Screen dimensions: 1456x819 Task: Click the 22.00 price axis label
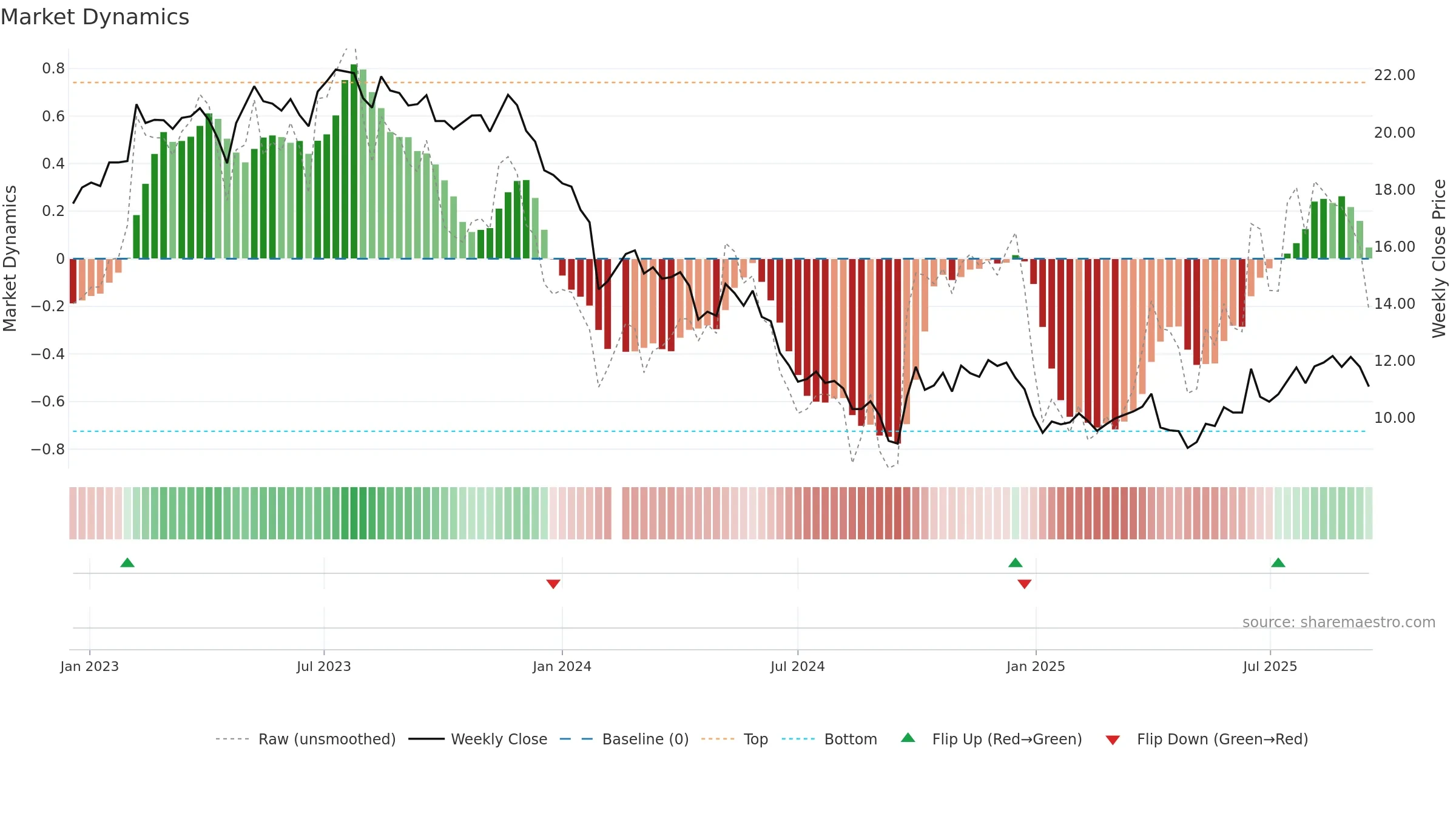1395,75
